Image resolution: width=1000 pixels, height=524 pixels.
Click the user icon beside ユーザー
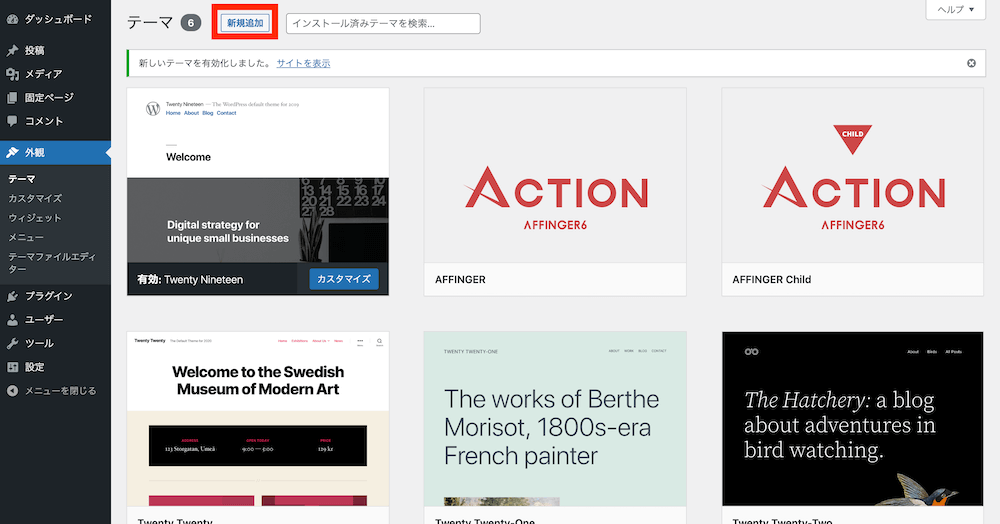(x=12, y=319)
